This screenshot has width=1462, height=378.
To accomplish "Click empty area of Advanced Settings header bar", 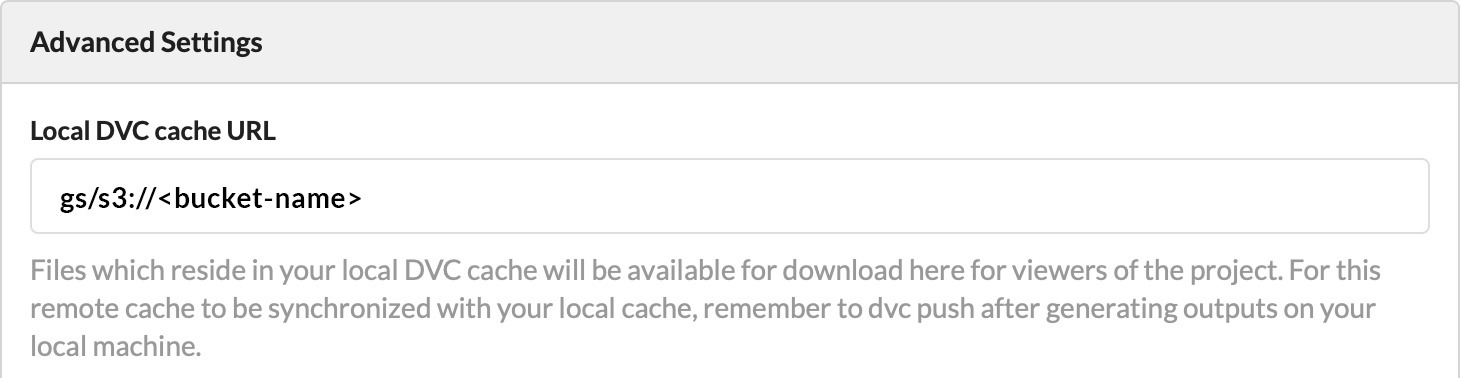I will tap(850, 43).
